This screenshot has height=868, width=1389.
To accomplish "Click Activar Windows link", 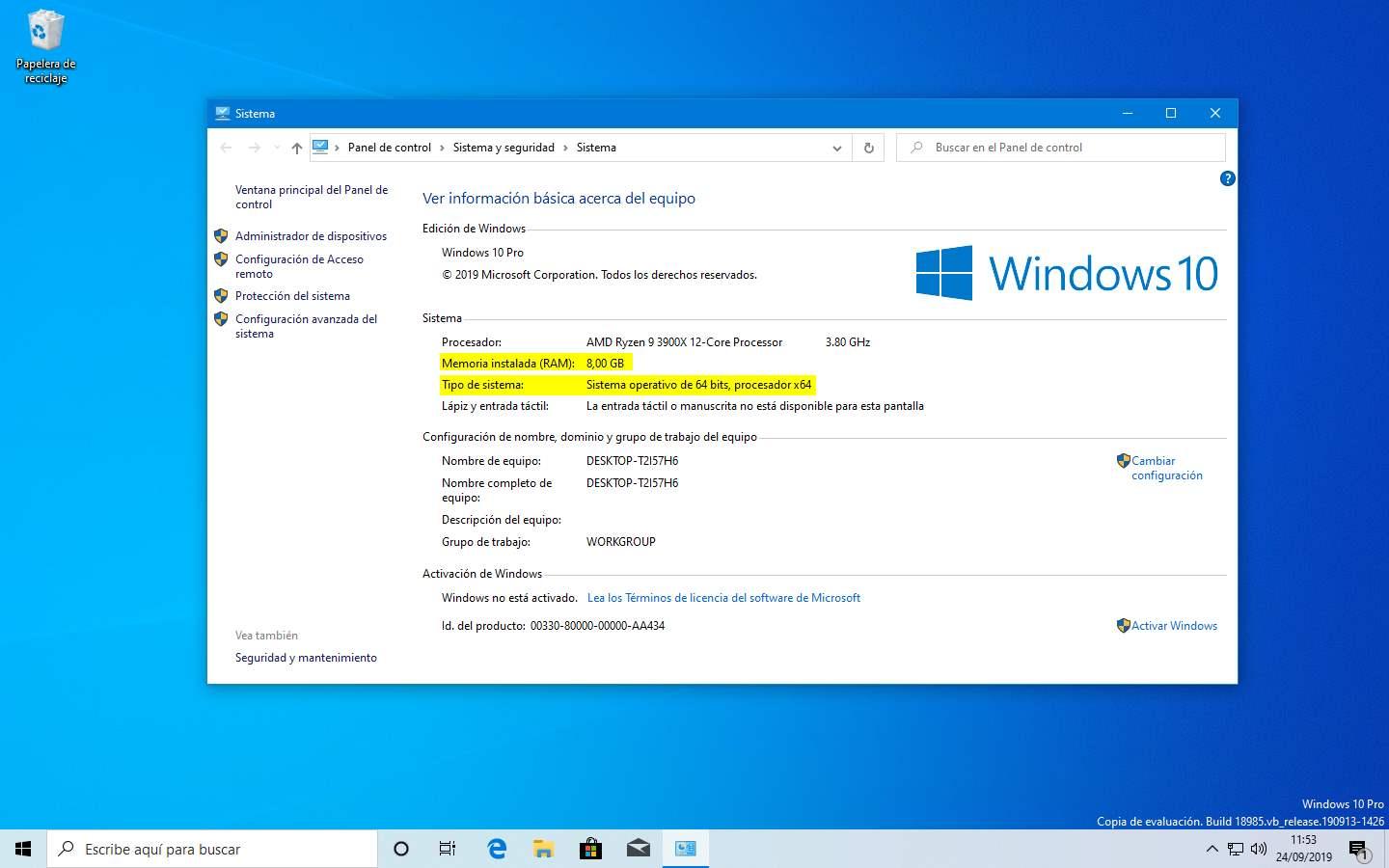I will (x=1174, y=626).
